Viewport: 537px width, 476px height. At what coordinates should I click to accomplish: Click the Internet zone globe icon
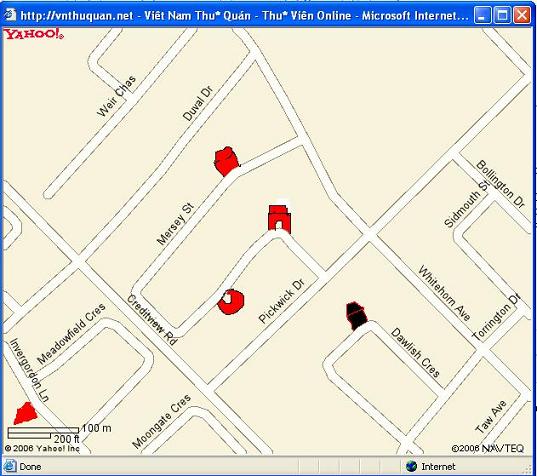click(x=411, y=466)
